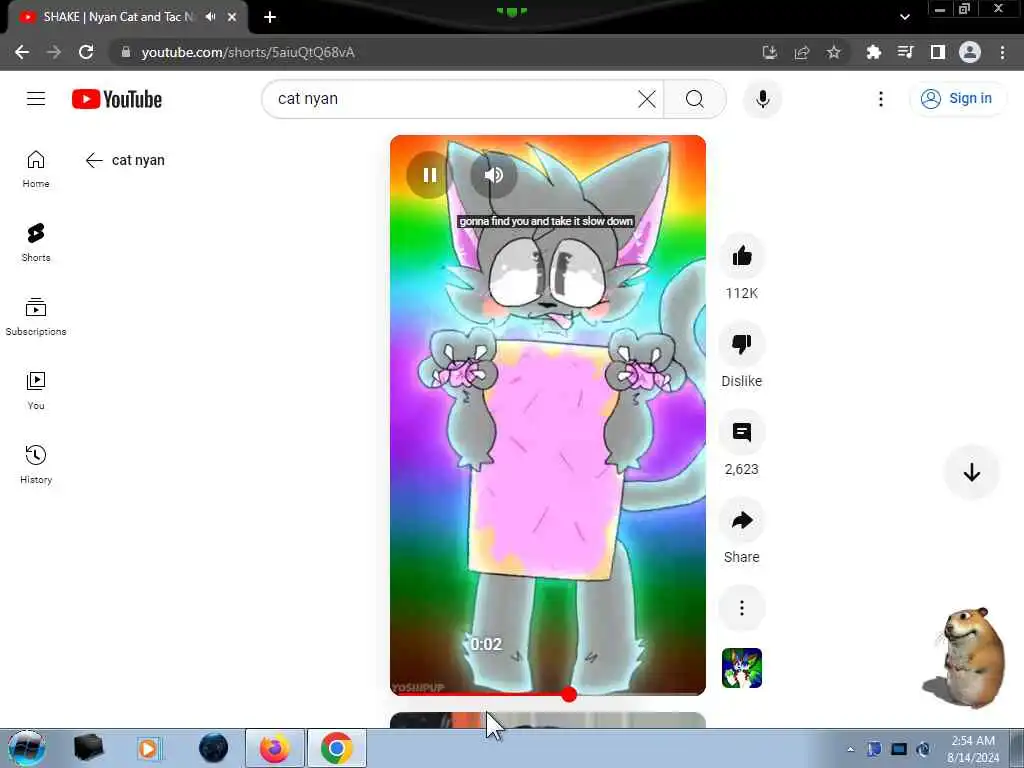Open the channel avatar thumbnail beside video
Viewport: 1024px width, 768px height.
[x=742, y=667]
